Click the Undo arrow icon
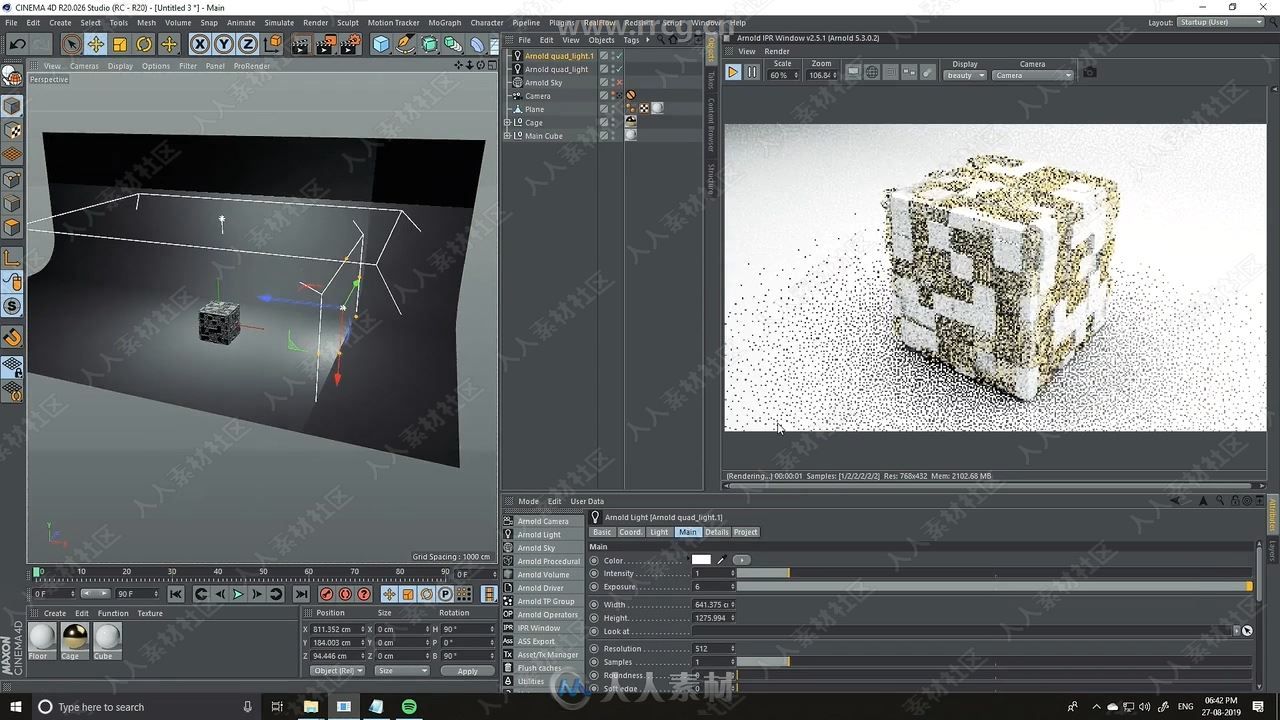The image size is (1280, 720). [x=18, y=44]
